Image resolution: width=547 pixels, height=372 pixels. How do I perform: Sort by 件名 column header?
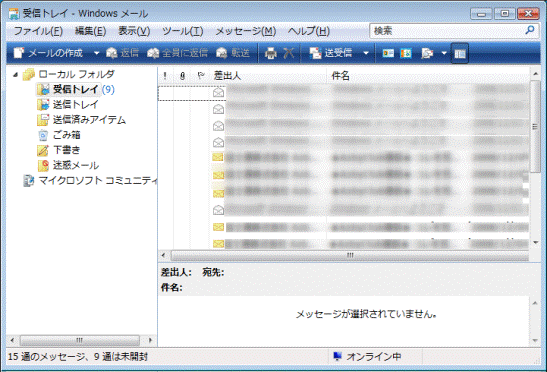click(340, 76)
